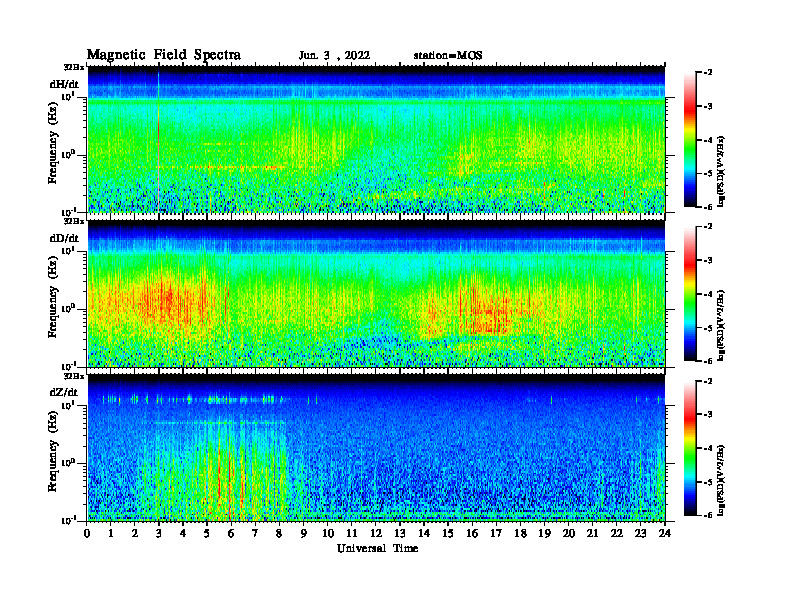The height and width of the screenshot is (612, 792).
Task: Select the dD/dt panel label
Action: tap(64, 238)
